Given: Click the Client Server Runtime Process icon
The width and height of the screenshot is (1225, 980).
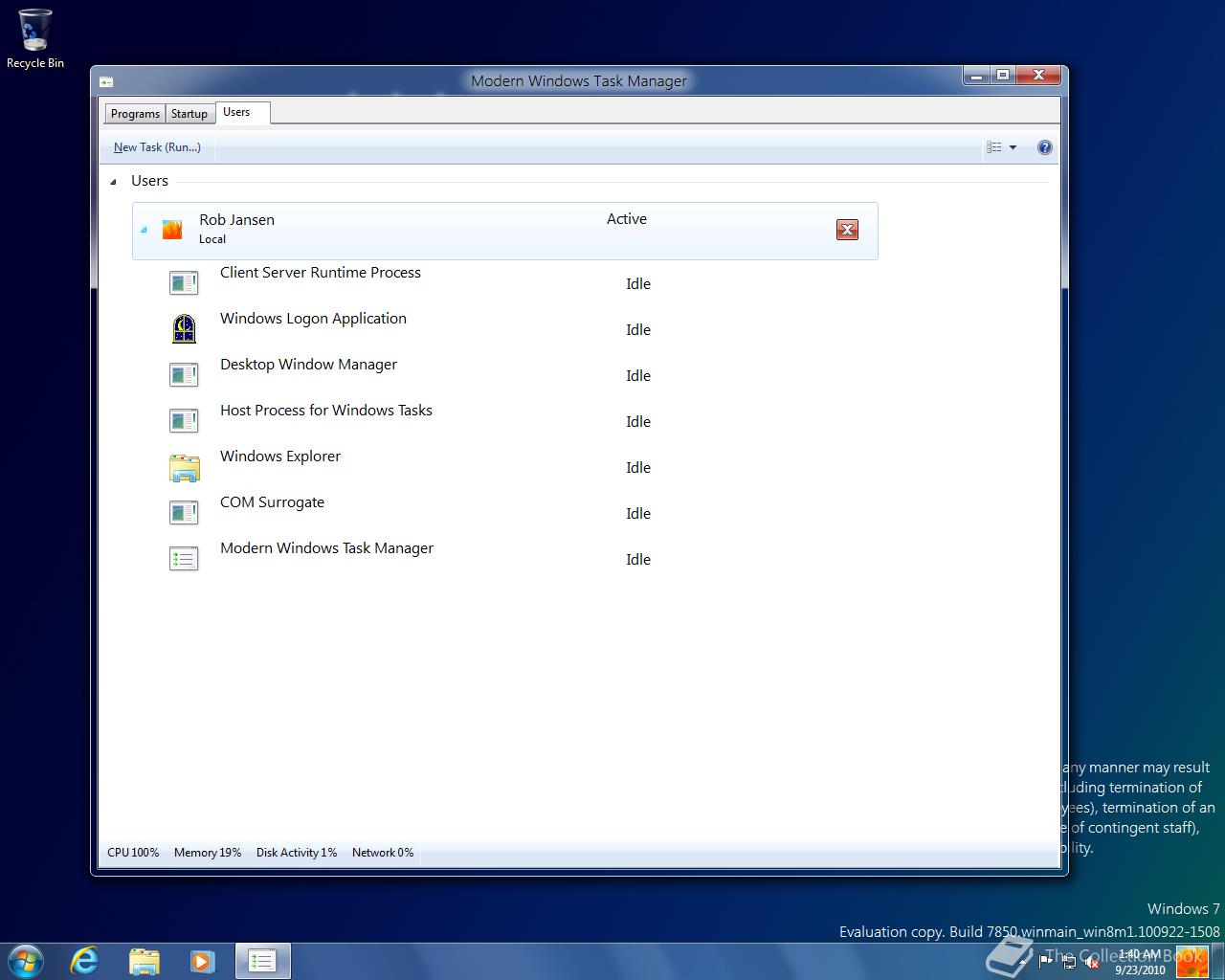Looking at the screenshot, I should pos(184,282).
